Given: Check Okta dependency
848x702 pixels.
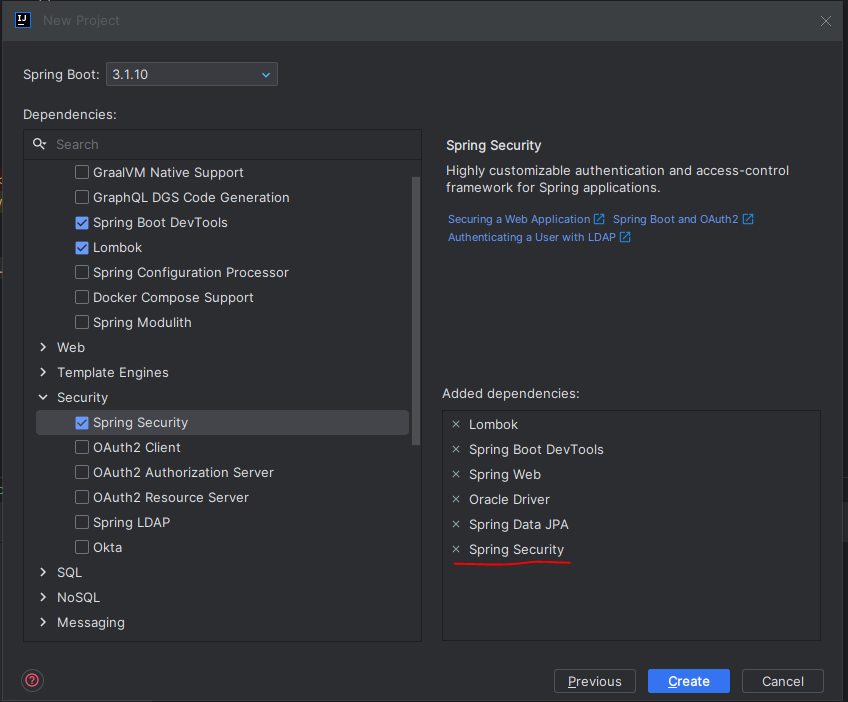Looking at the screenshot, I should [82, 547].
